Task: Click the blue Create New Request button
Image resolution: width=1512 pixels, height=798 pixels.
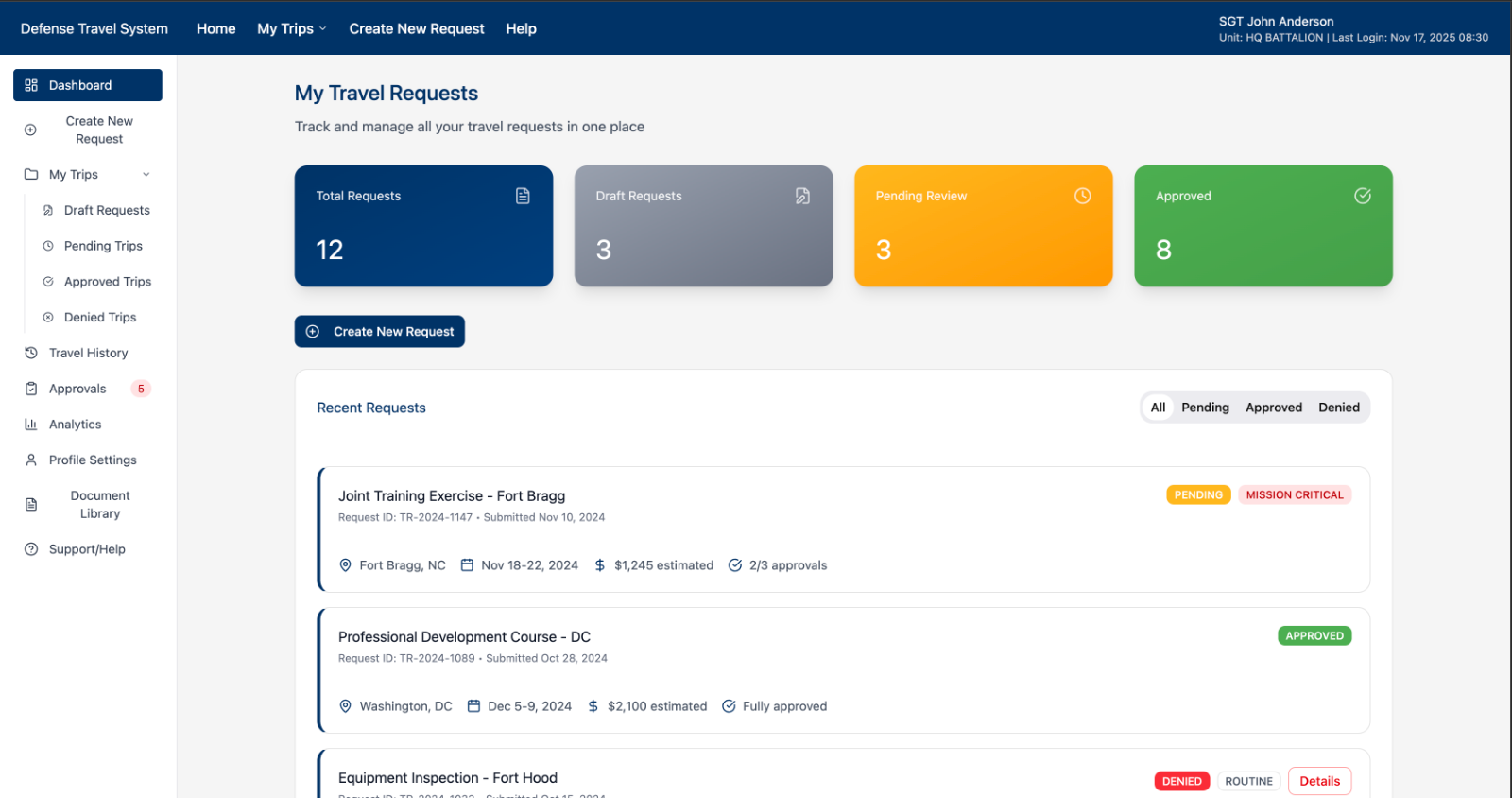Action: coord(380,331)
